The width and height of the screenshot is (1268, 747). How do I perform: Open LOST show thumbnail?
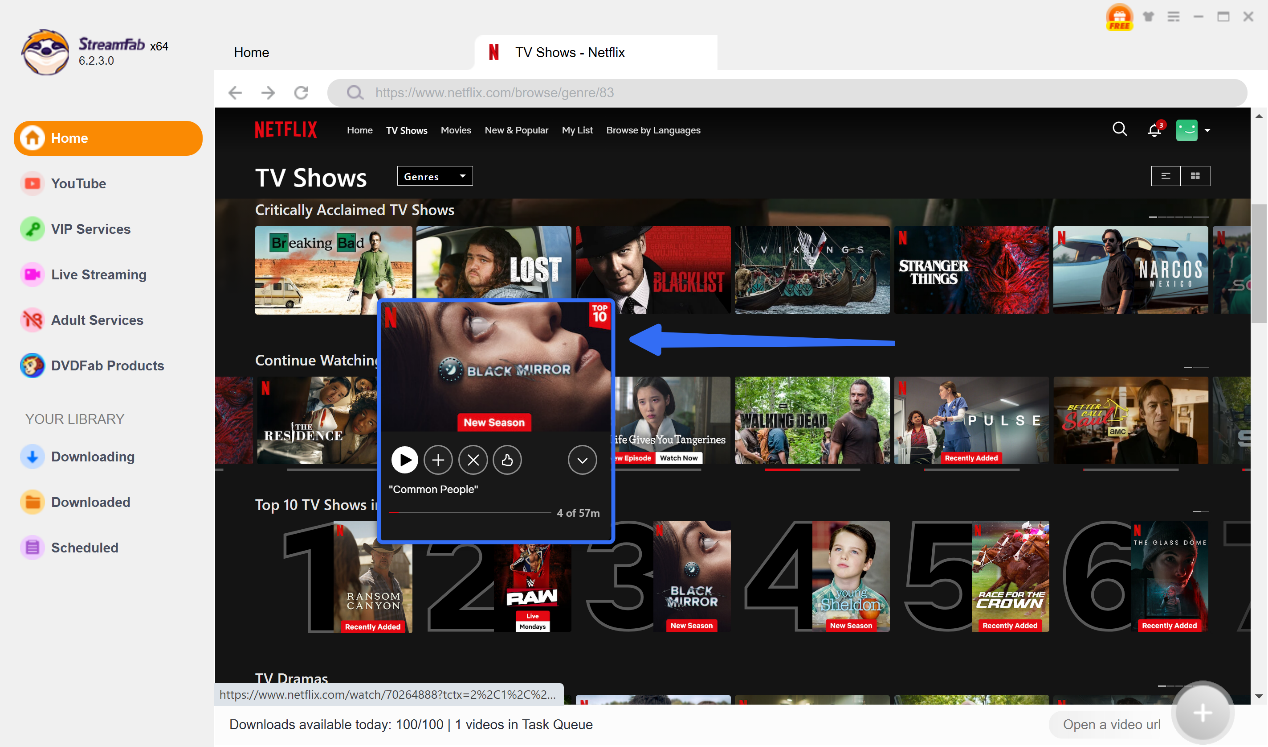pos(495,262)
